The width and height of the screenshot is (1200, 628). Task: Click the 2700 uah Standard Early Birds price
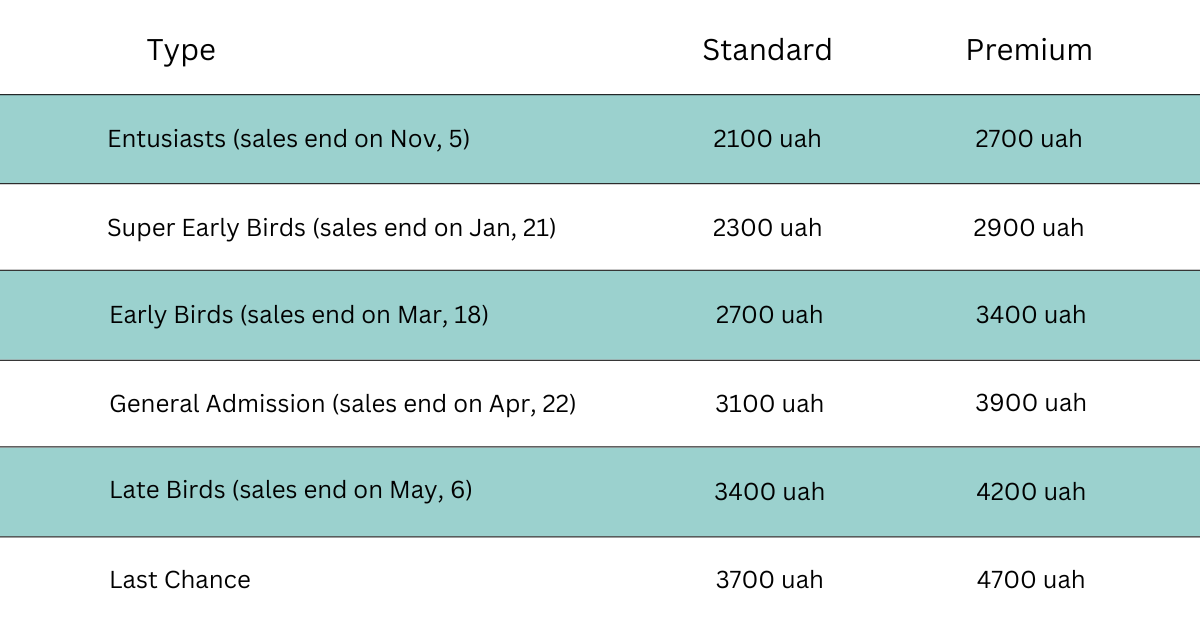[769, 315]
